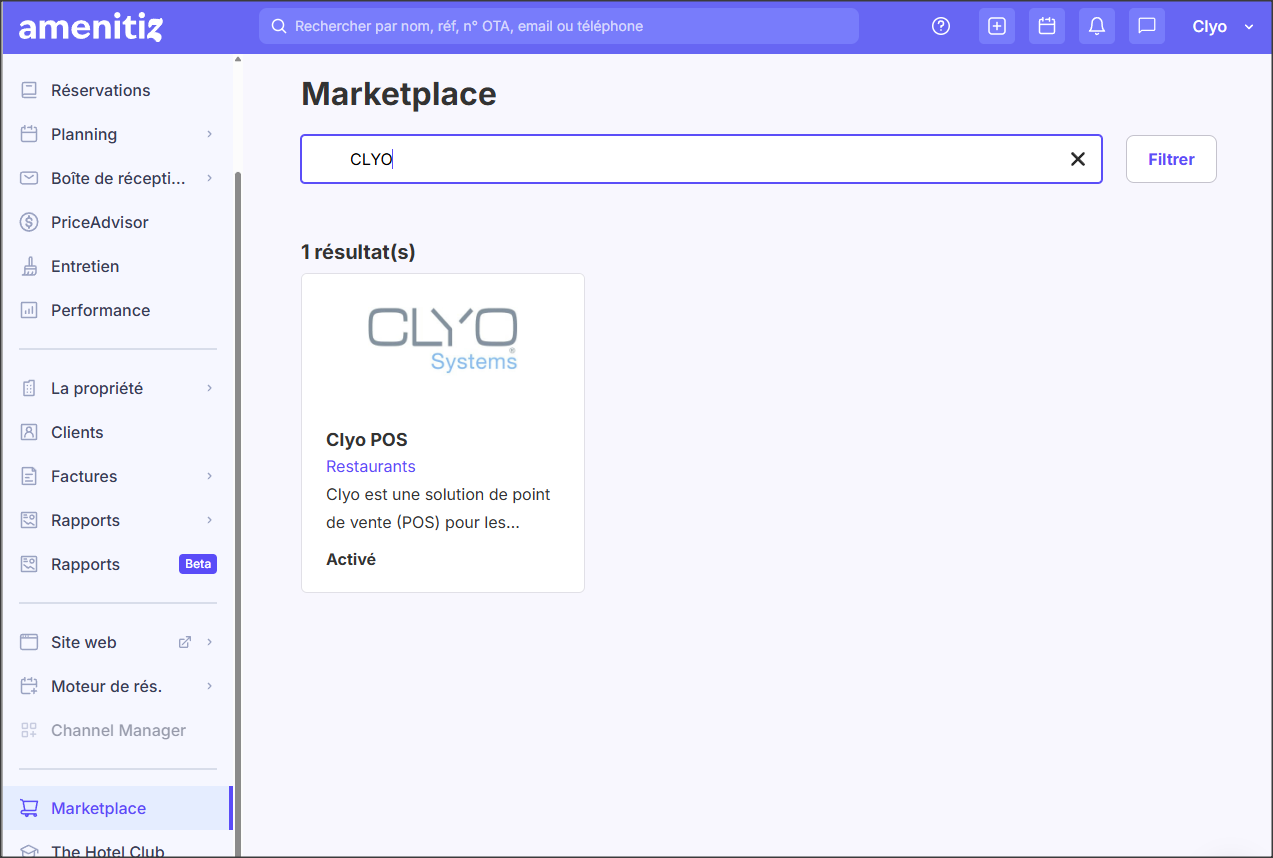The image size is (1273, 858).
Task: Click the external link icon beside Site web
Action: (x=184, y=642)
